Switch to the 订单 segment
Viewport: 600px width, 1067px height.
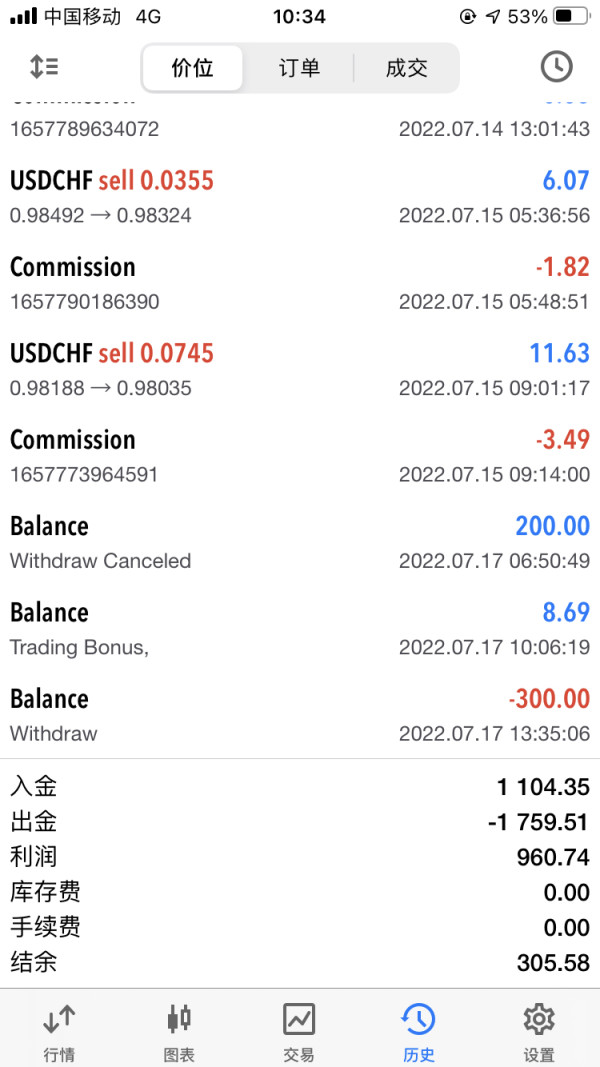tap(299, 68)
